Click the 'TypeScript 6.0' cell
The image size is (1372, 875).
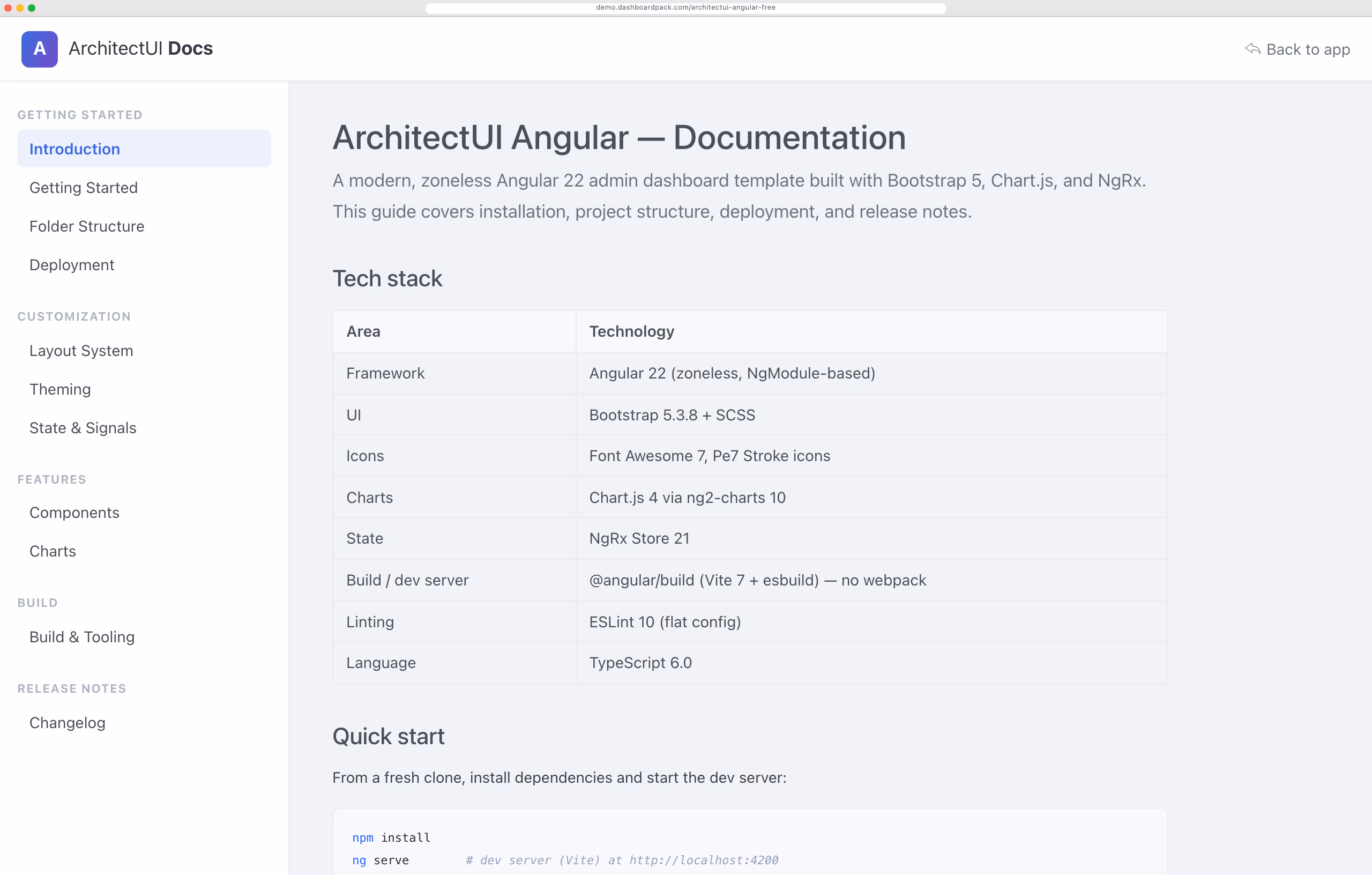tap(872, 663)
